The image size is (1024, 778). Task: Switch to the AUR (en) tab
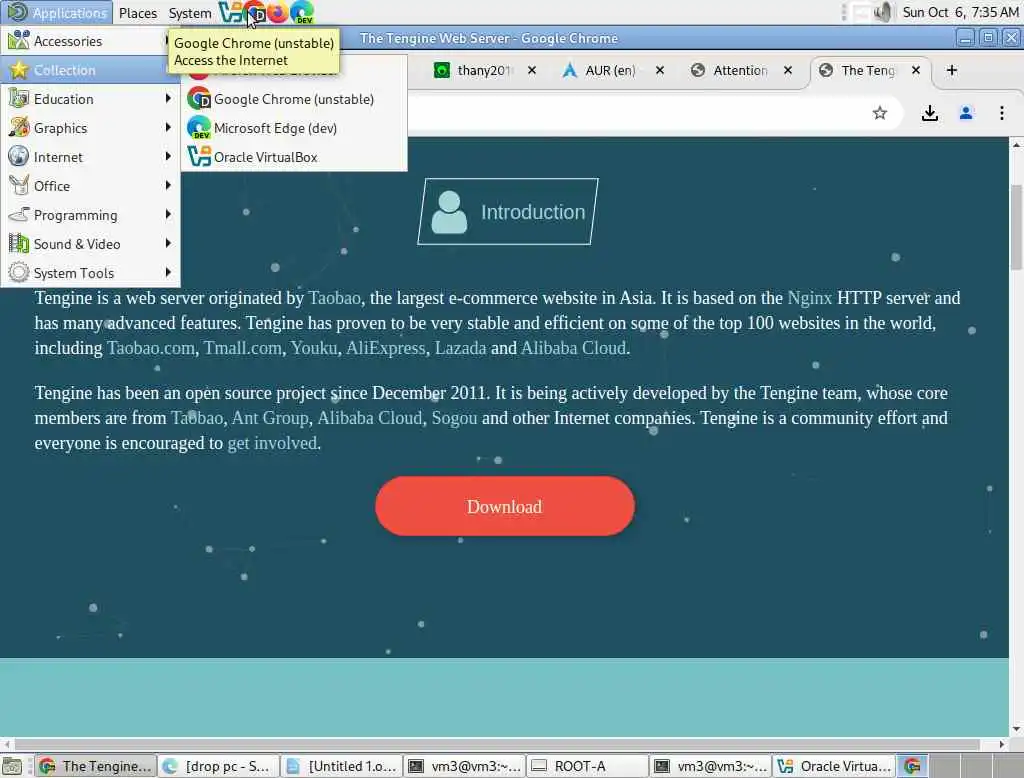point(610,70)
